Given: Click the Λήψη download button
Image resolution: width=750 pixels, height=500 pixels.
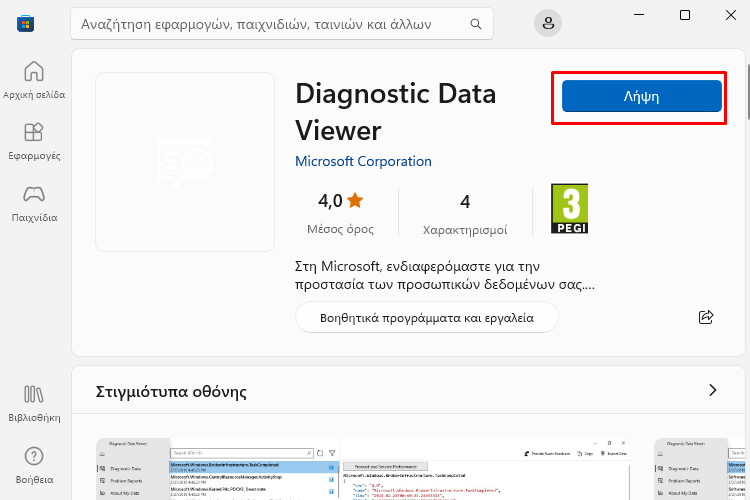Looking at the screenshot, I should [641, 96].
